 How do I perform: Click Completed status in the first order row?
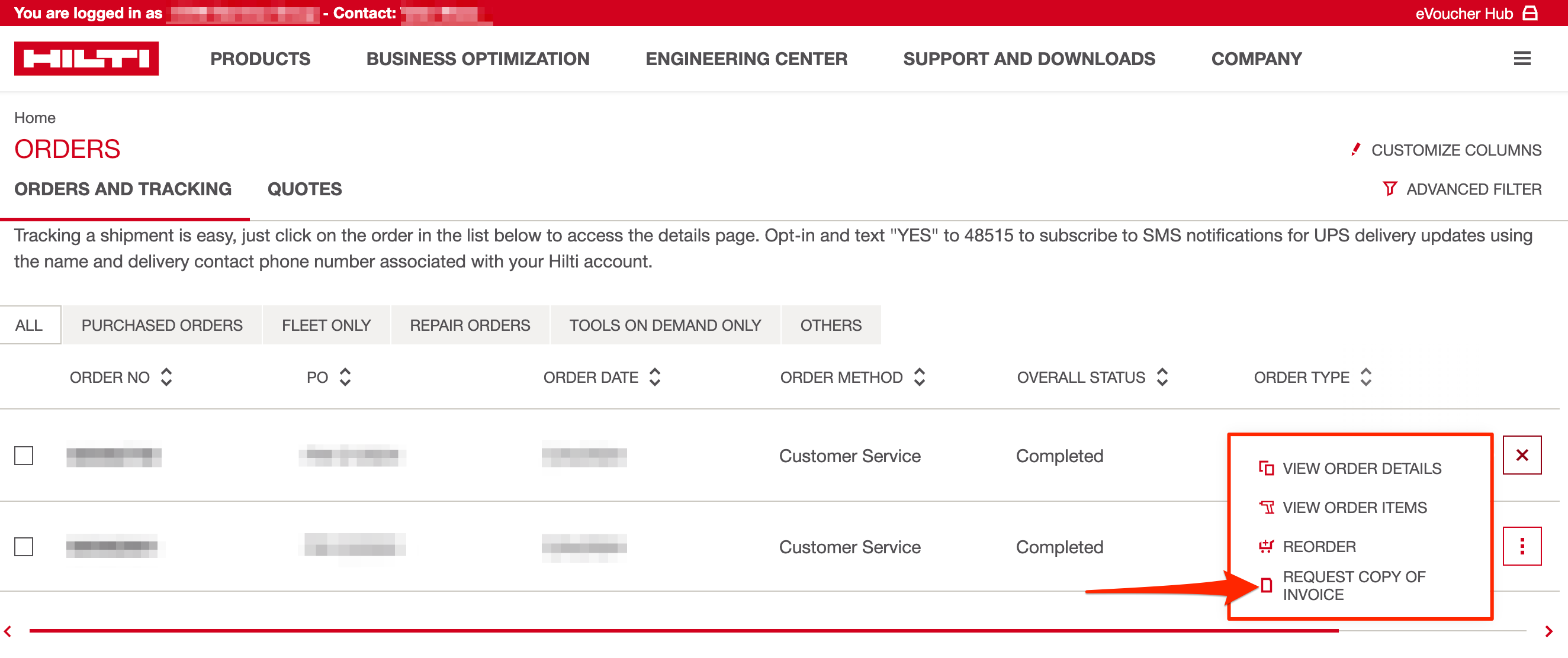click(1059, 457)
